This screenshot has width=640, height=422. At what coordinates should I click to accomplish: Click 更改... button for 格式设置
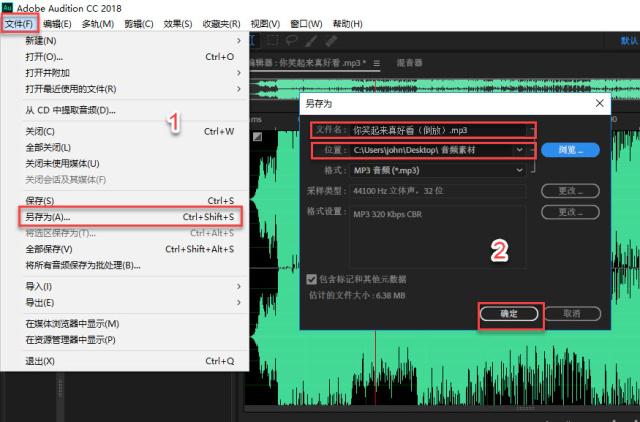pos(570,212)
